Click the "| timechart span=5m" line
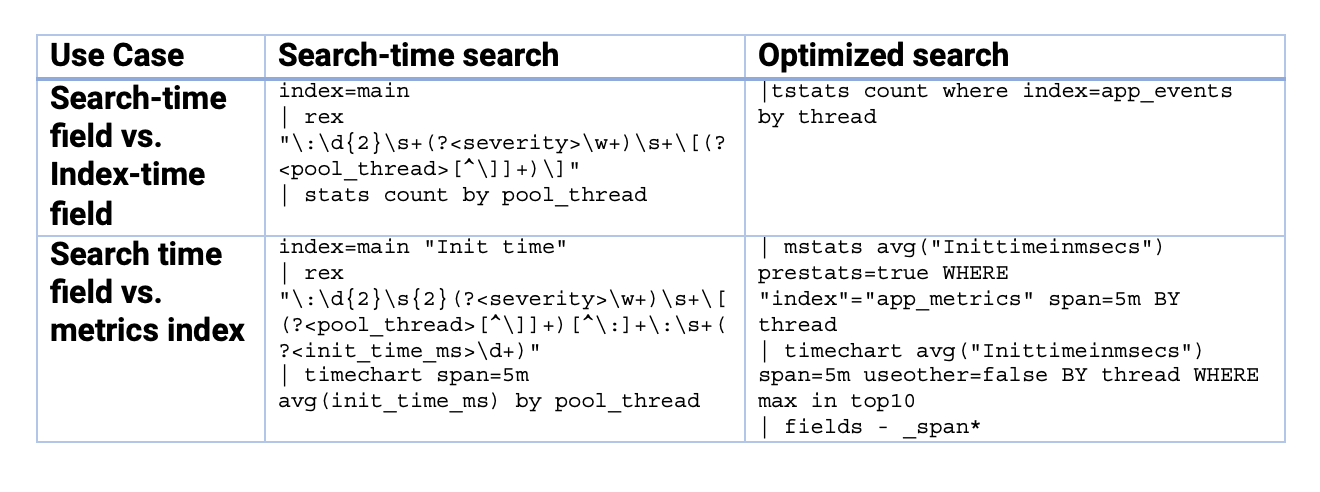 (404, 375)
